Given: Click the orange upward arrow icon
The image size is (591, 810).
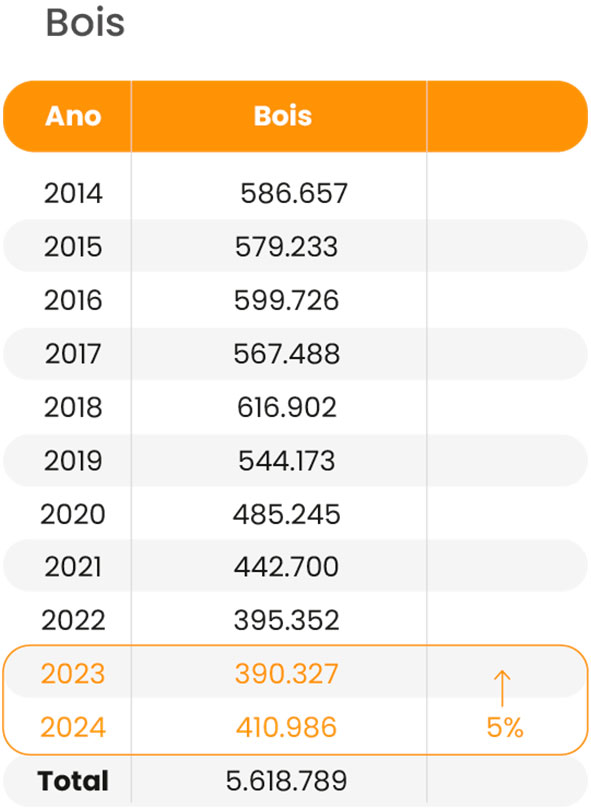Looking at the screenshot, I should (x=502, y=688).
